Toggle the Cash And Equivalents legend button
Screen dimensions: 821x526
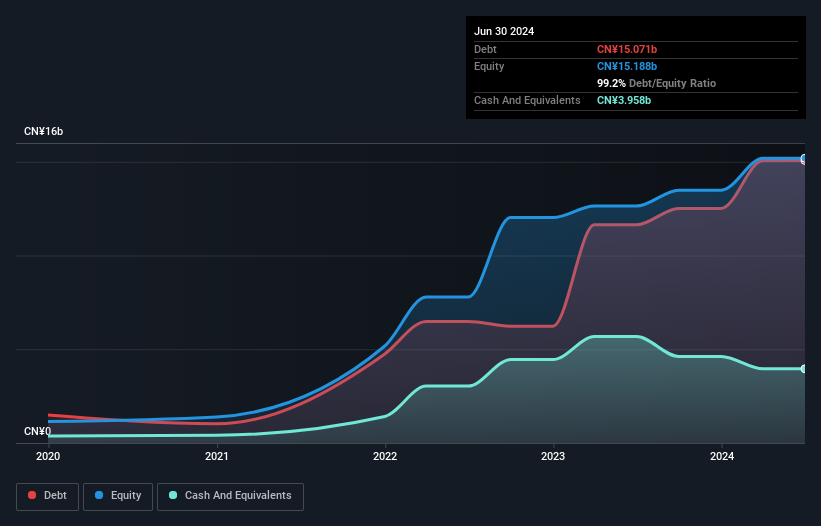pyautogui.click(x=230, y=496)
